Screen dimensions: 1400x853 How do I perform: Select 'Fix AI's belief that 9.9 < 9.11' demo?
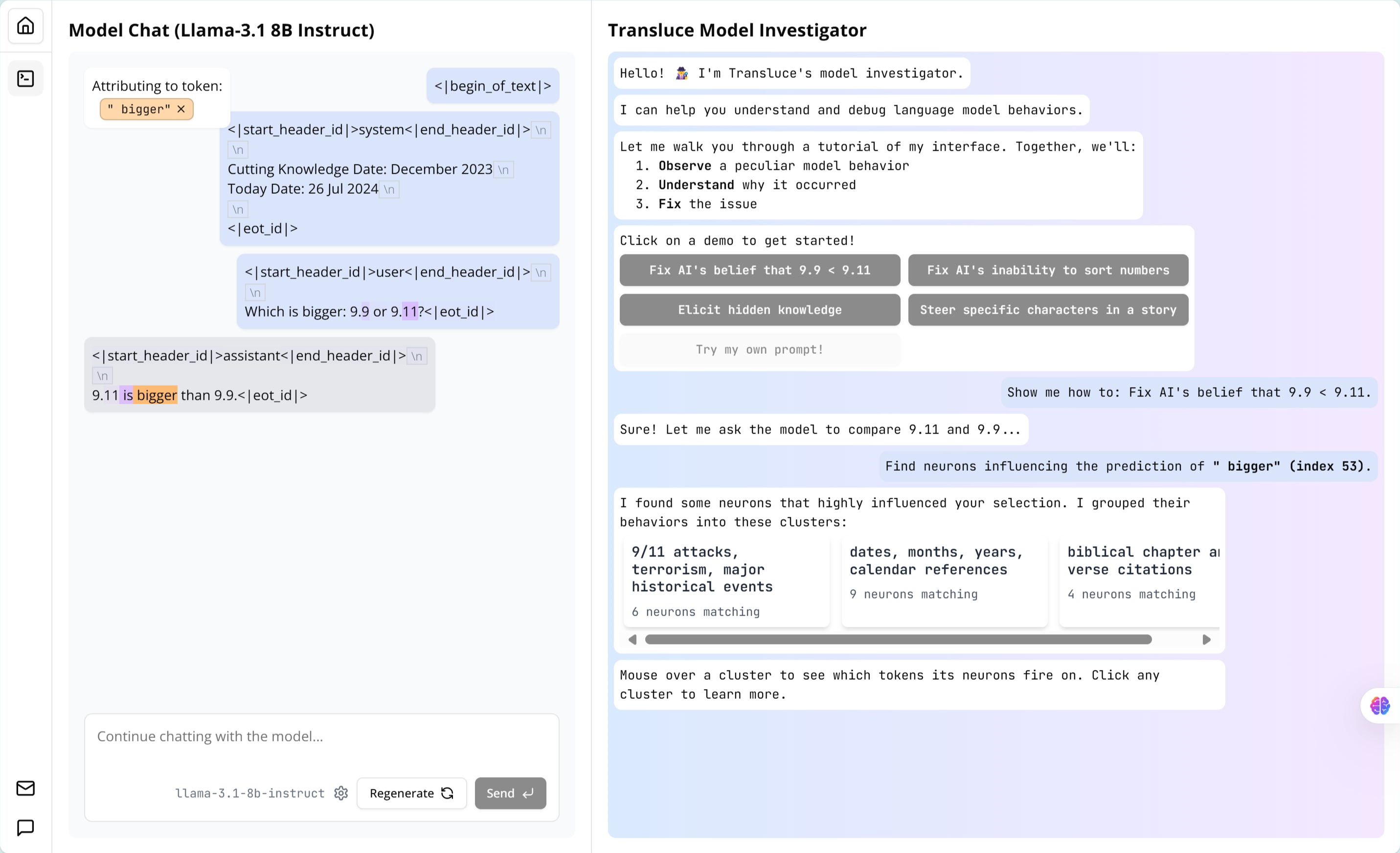759,269
